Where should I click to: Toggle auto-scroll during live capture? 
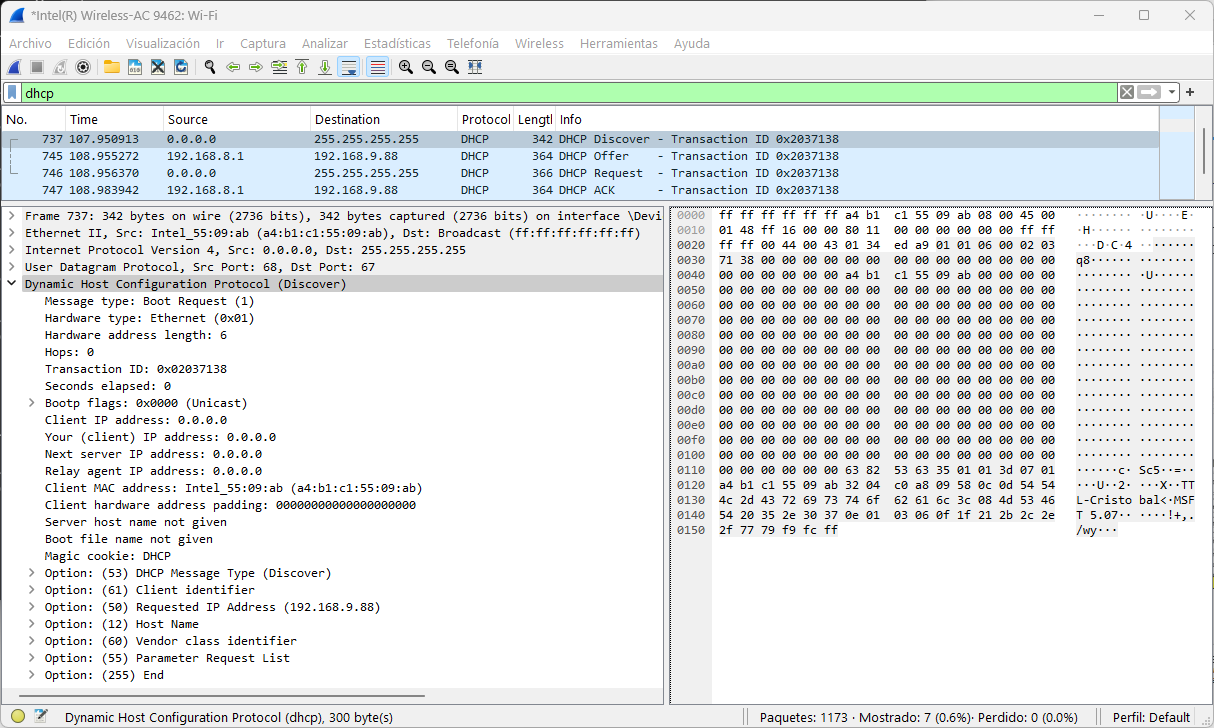[349, 67]
